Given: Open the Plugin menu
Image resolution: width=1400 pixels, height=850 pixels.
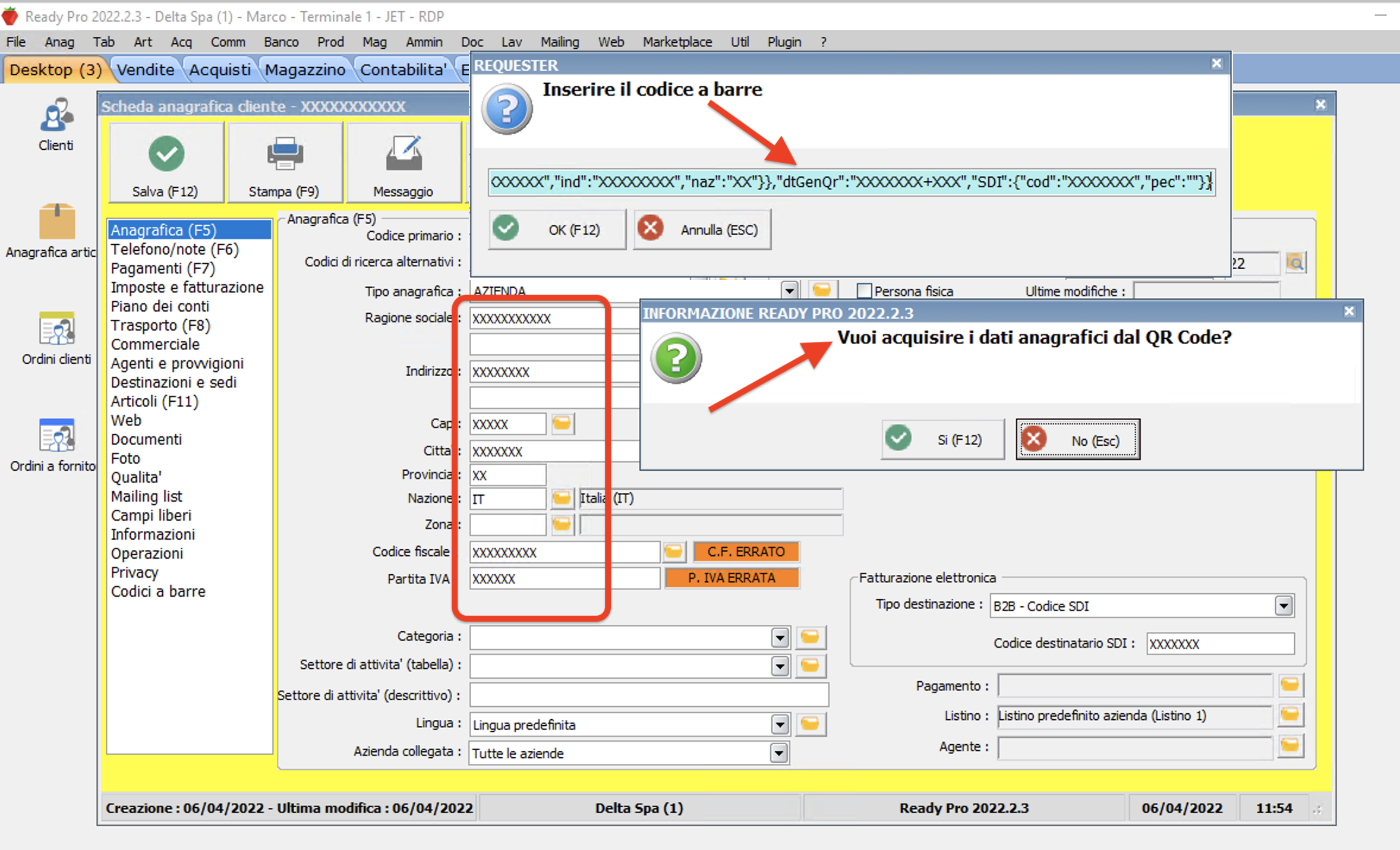Looking at the screenshot, I should (784, 42).
